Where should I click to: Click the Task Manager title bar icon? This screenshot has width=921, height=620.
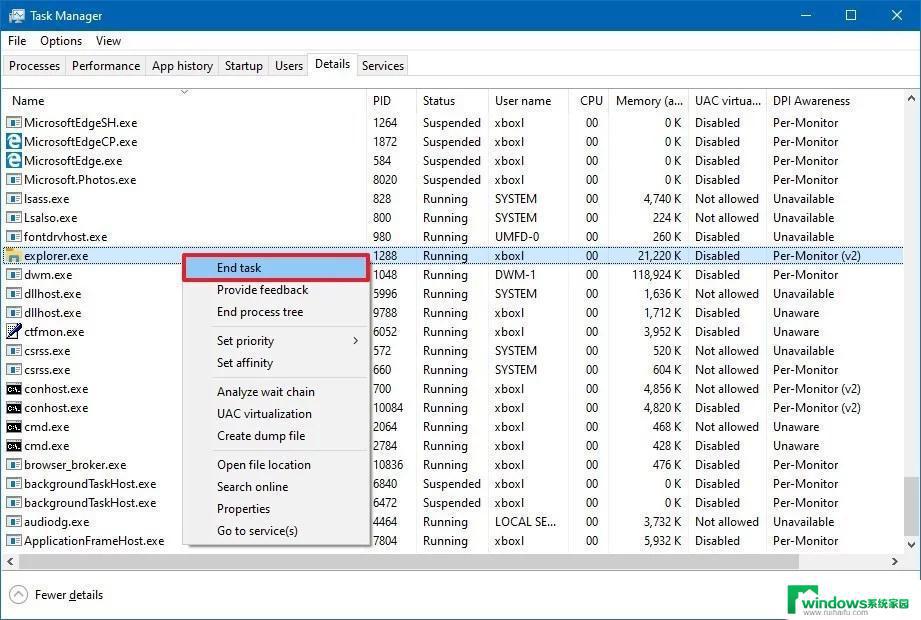(17, 16)
